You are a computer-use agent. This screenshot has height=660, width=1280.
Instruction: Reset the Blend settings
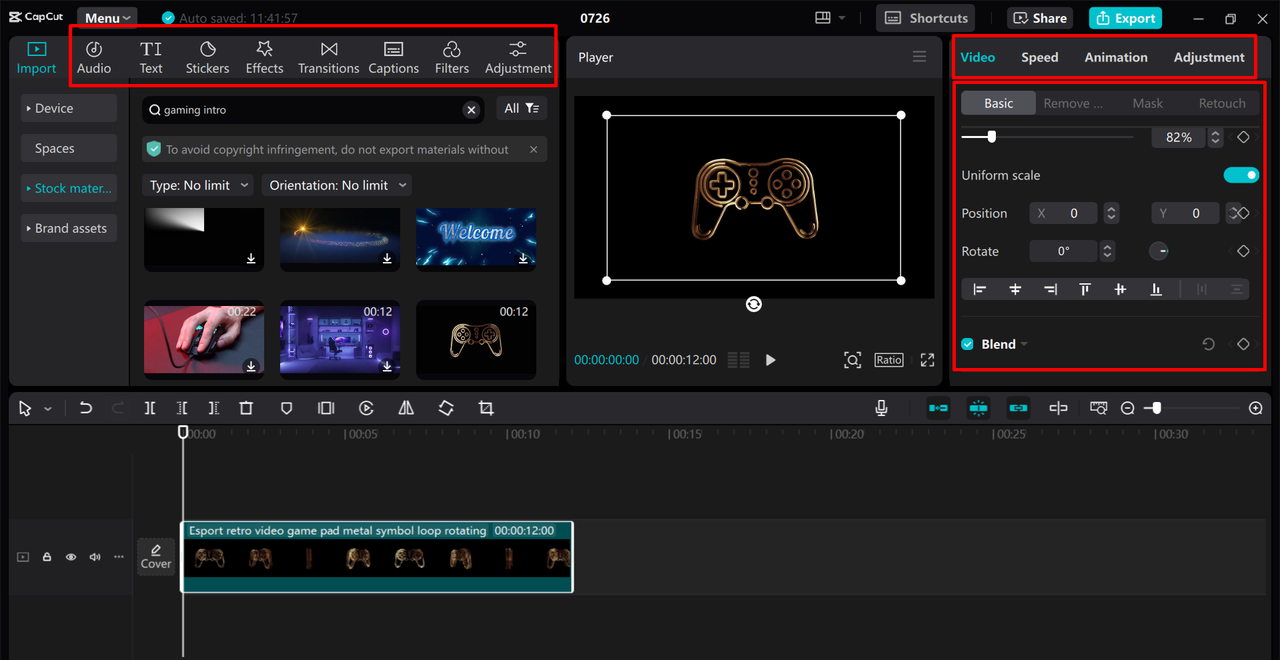click(x=1208, y=344)
